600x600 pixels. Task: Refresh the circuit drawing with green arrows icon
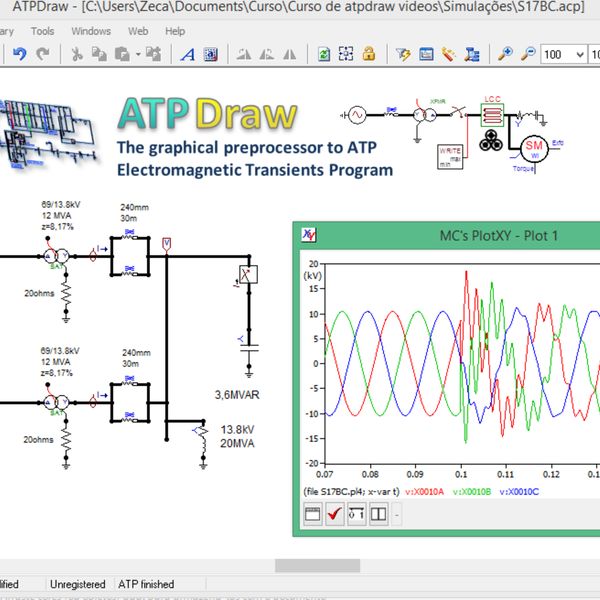pyautogui.click(x=324, y=54)
